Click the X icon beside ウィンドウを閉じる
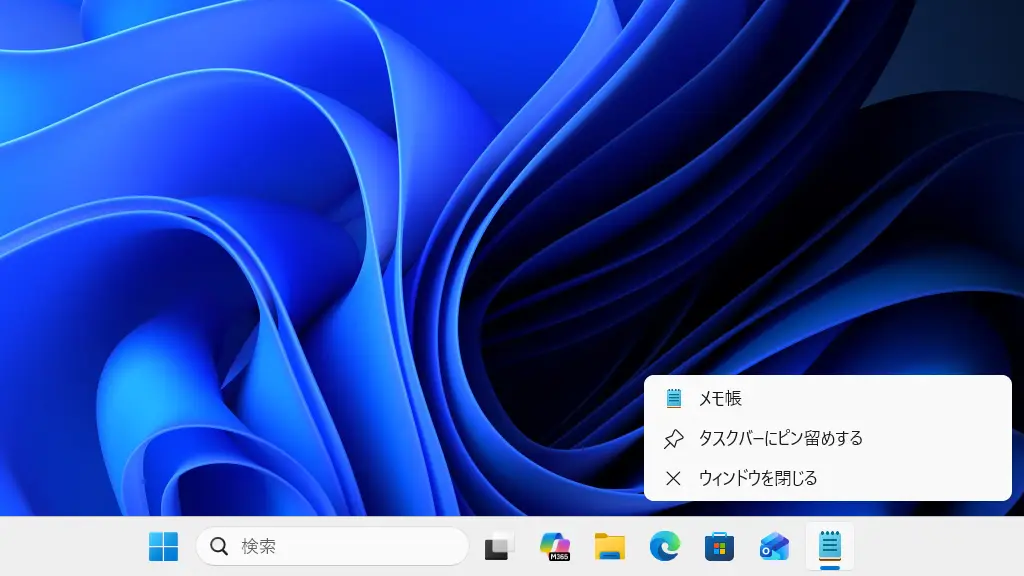 [674, 478]
